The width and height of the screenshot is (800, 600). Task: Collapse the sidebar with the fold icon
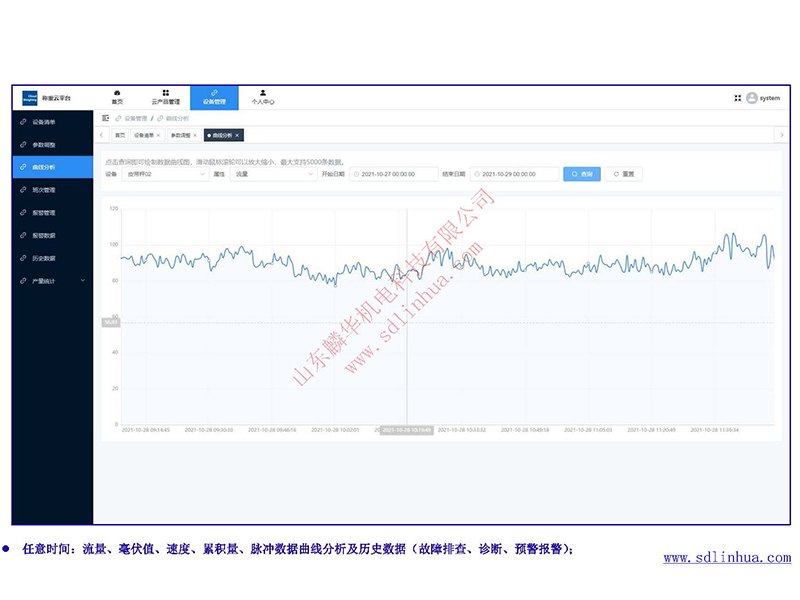click(106, 118)
